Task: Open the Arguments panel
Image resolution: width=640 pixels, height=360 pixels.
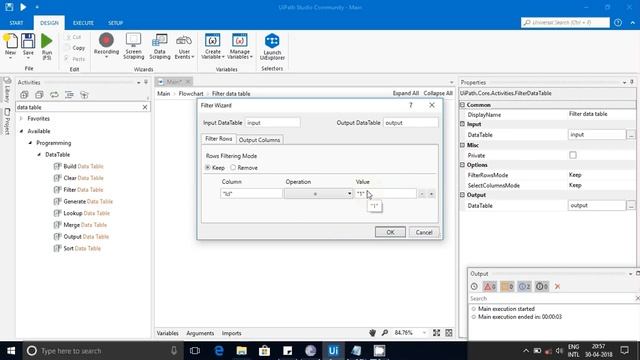Action: 200,333
